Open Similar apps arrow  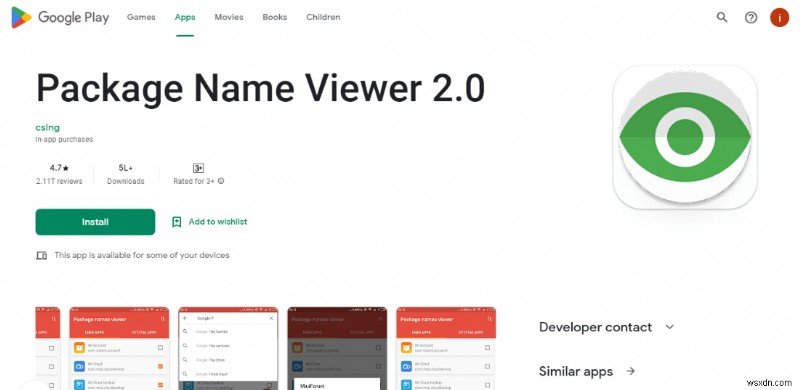(631, 371)
